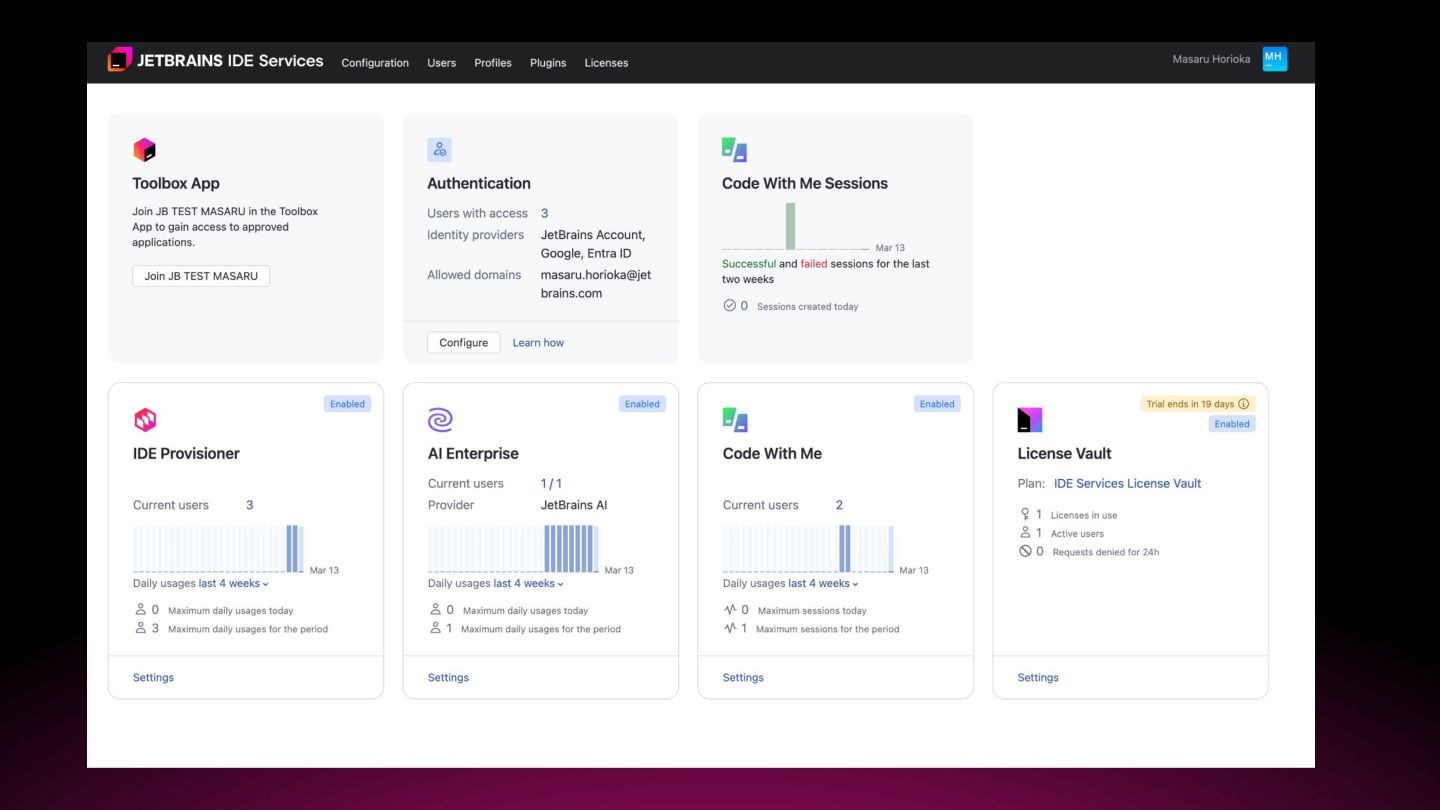The width and height of the screenshot is (1440, 810).
Task: Open the IDE Services License Vault plan link
Action: pos(1127,483)
